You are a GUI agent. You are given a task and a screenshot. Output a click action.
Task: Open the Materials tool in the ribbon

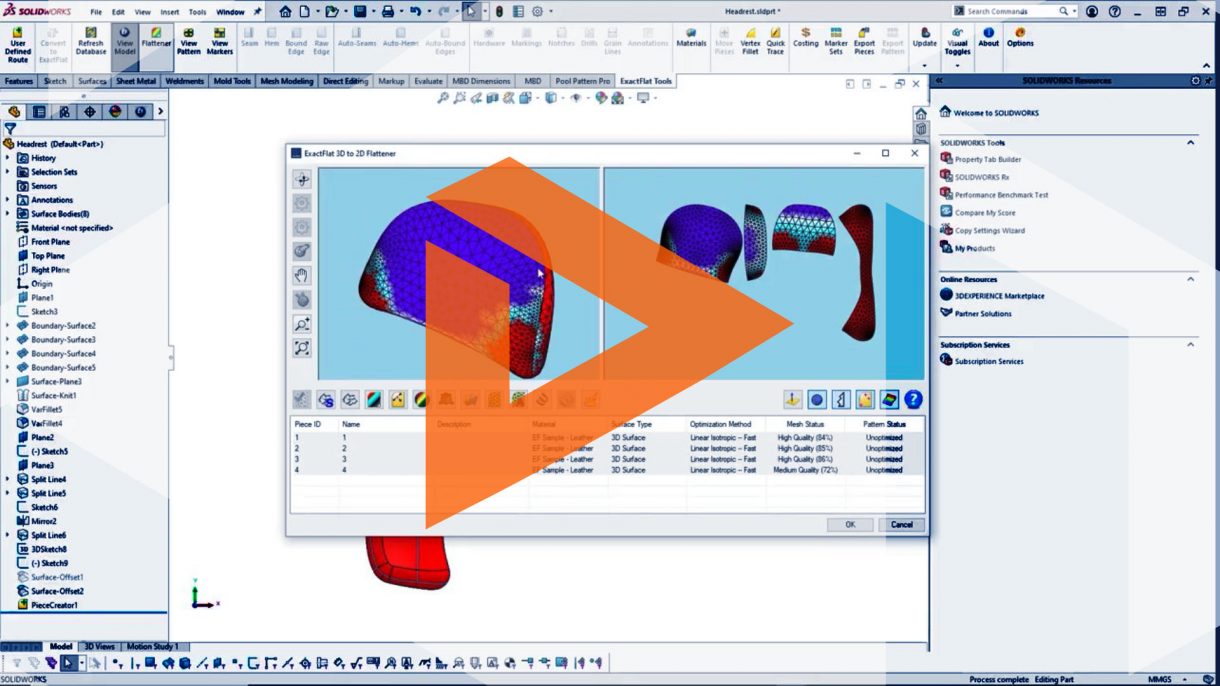[x=691, y=38]
